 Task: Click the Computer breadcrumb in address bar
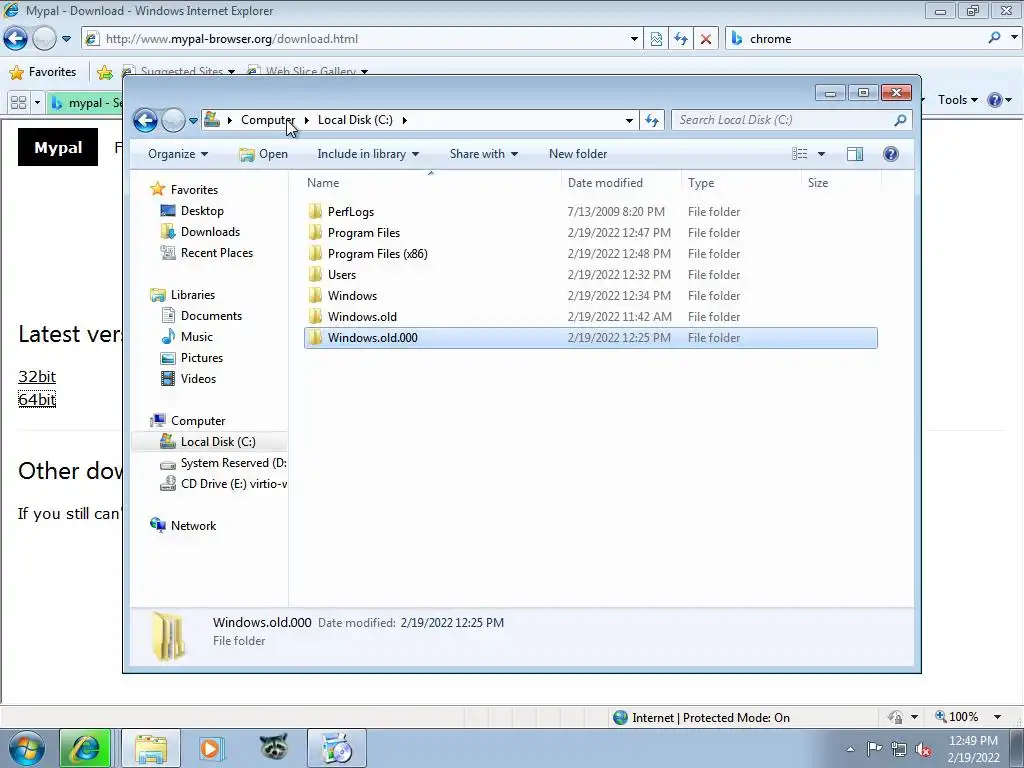tap(268, 120)
